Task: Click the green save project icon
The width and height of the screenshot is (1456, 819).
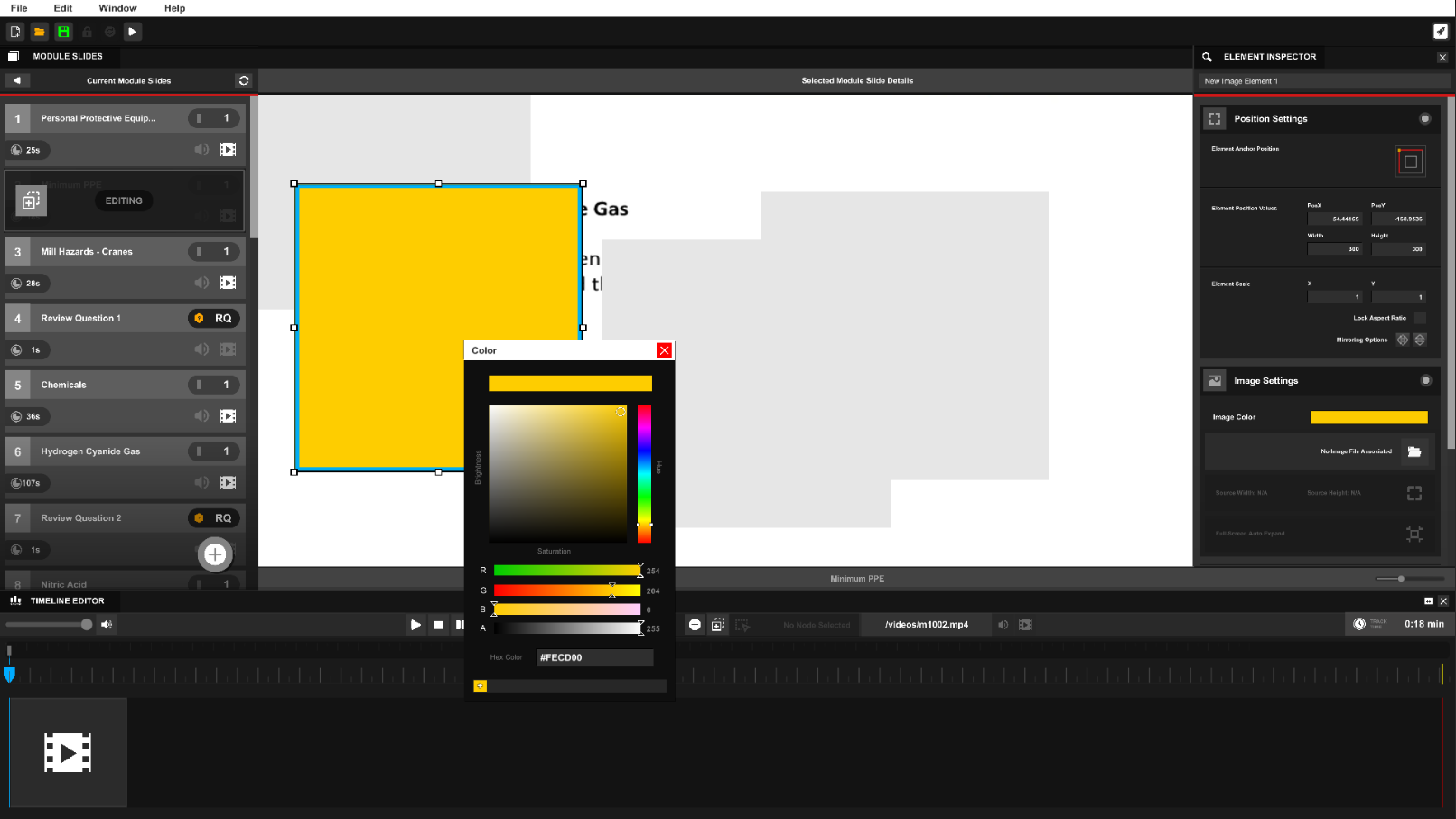Action: pos(63,32)
